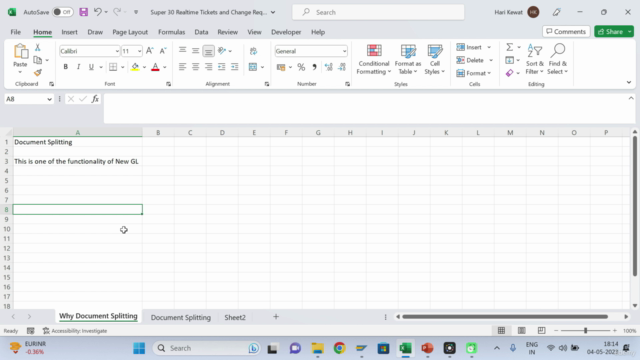Click Accessibility: Investigate in status bar
Image resolution: width=640 pixels, height=360 pixels.
(x=75, y=331)
